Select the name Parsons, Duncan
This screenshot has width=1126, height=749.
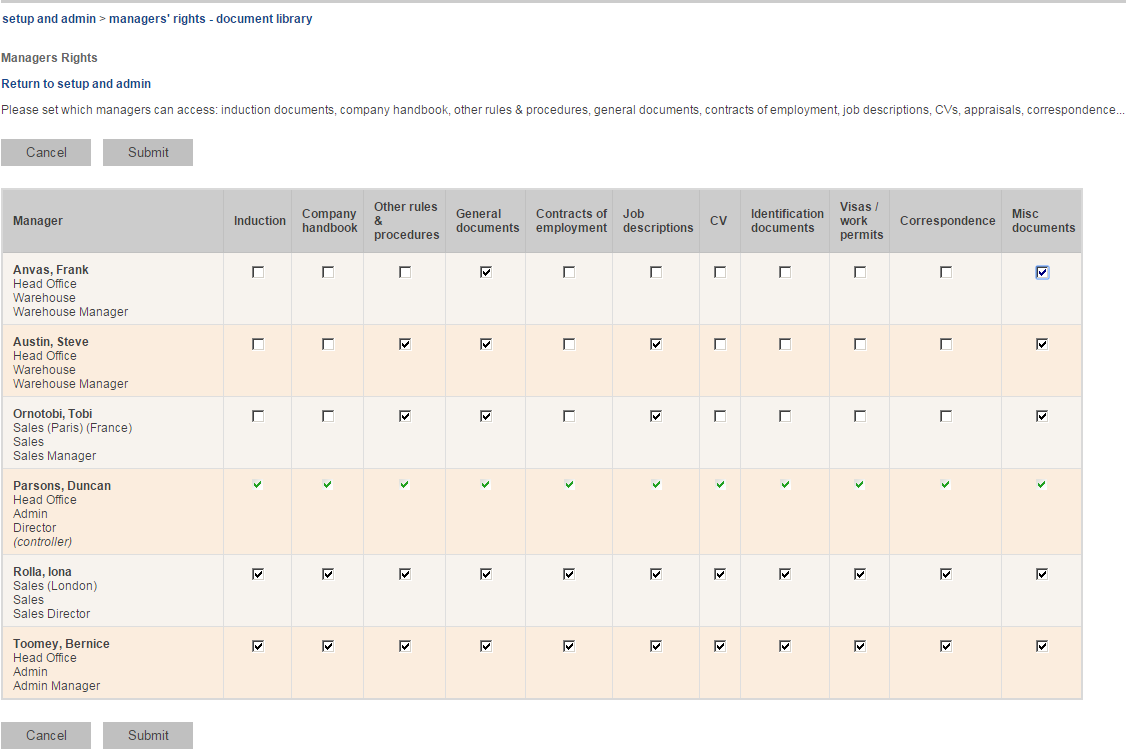(x=62, y=485)
